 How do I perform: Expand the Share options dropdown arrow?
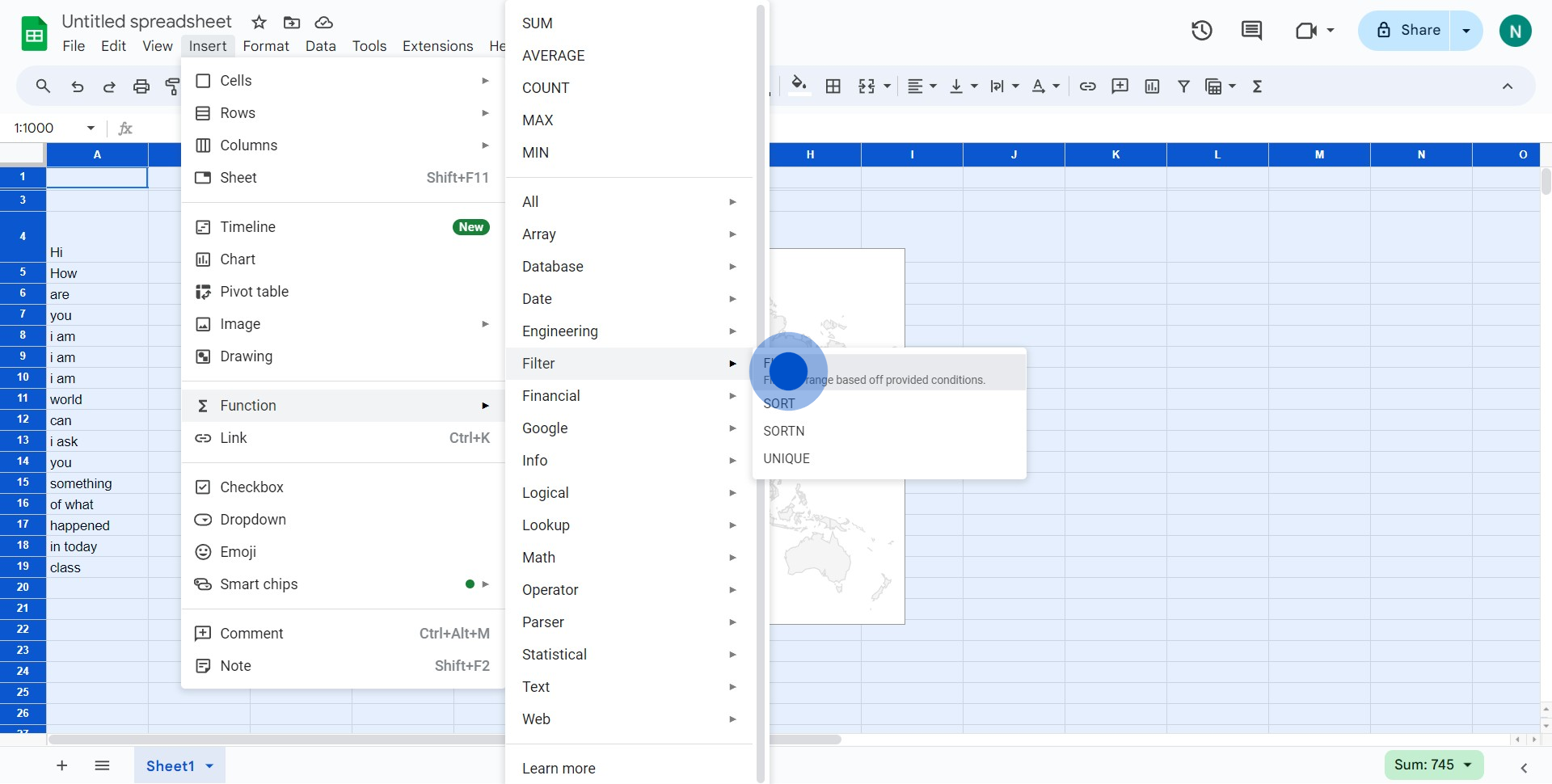coord(1466,31)
